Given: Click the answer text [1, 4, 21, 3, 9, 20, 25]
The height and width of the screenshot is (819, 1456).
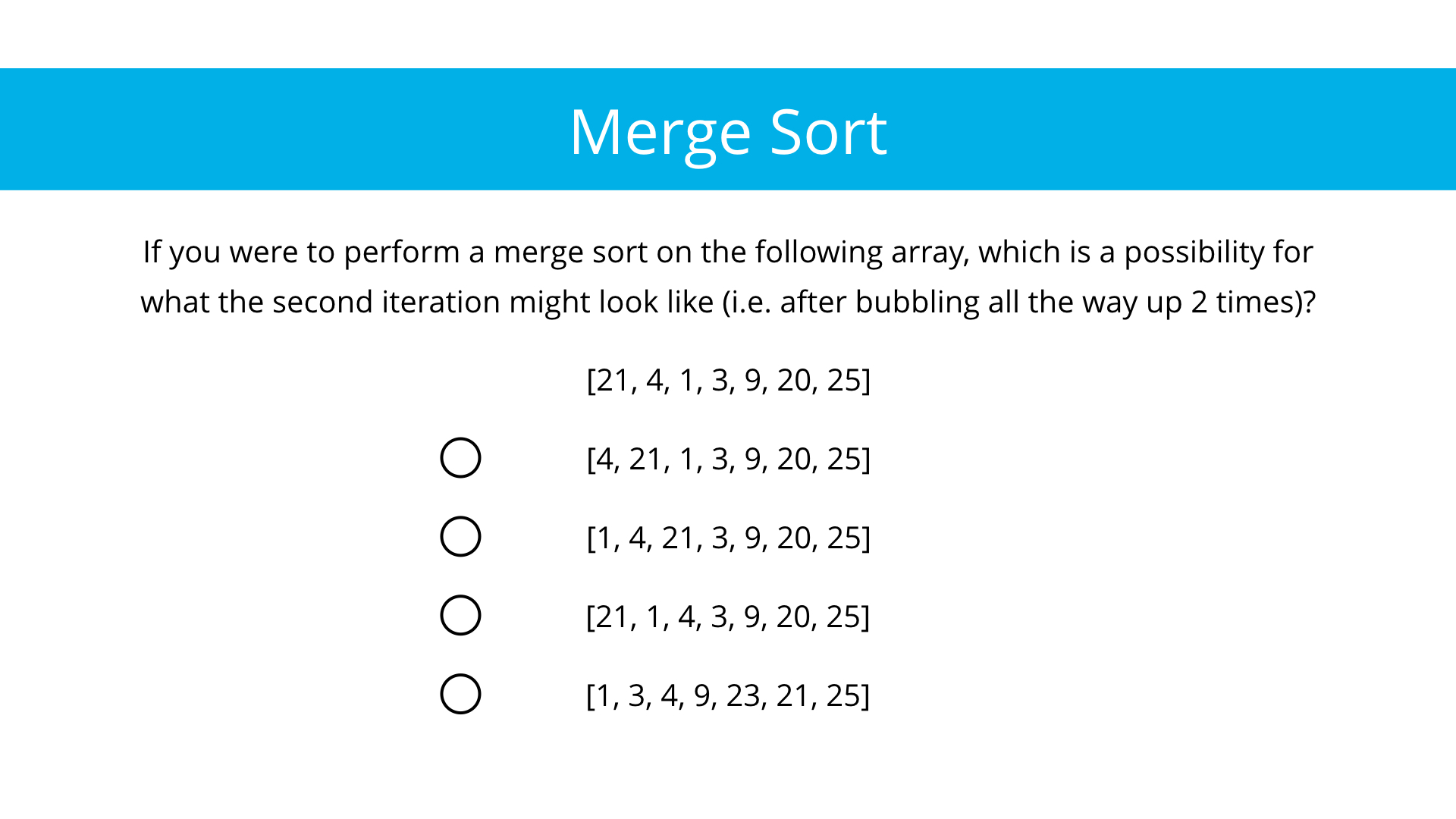Looking at the screenshot, I should (728, 538).
